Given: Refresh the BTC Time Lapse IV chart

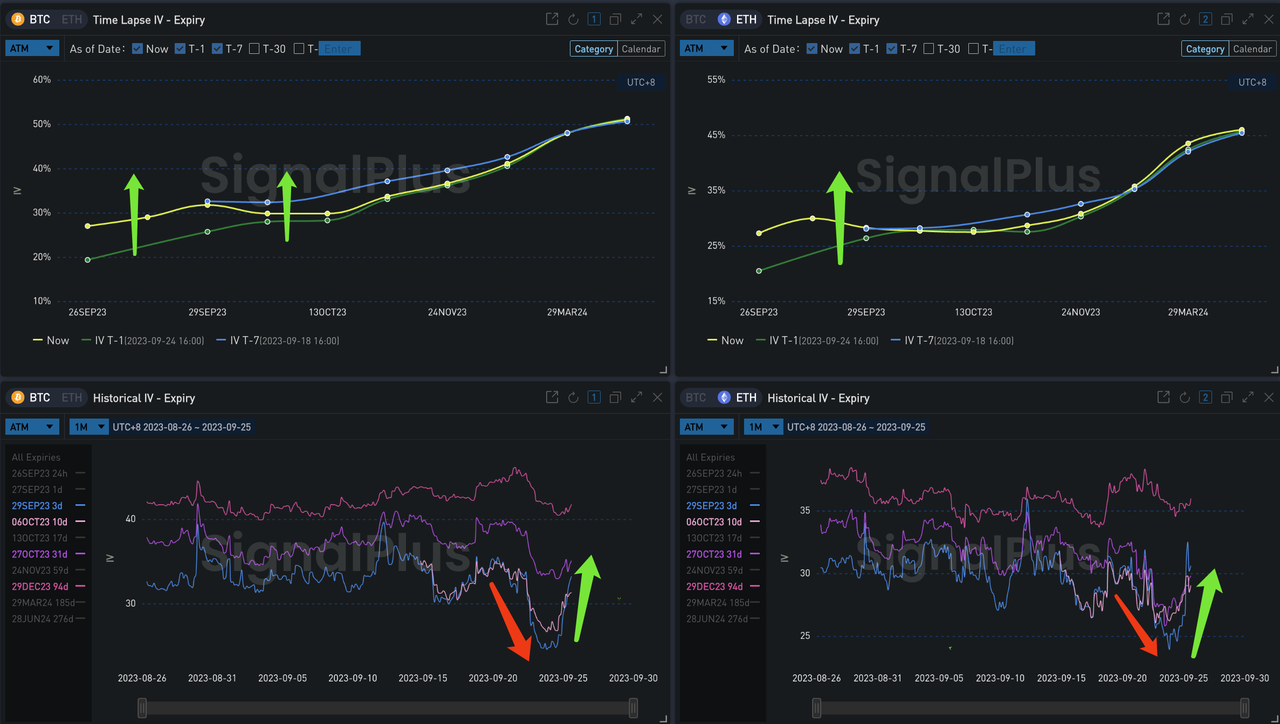Looking at the screenshot, I should coord(573,19).
